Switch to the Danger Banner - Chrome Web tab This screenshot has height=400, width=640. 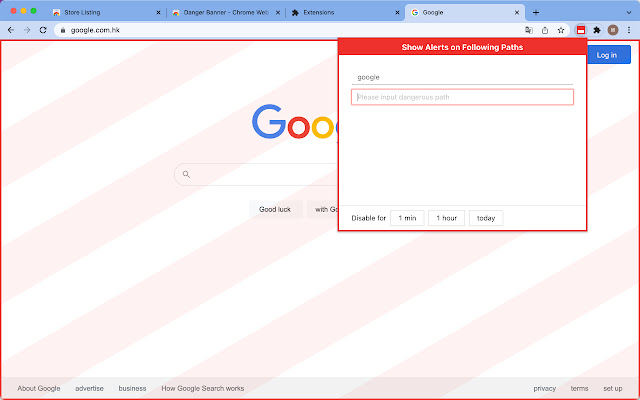pos(227,13)
